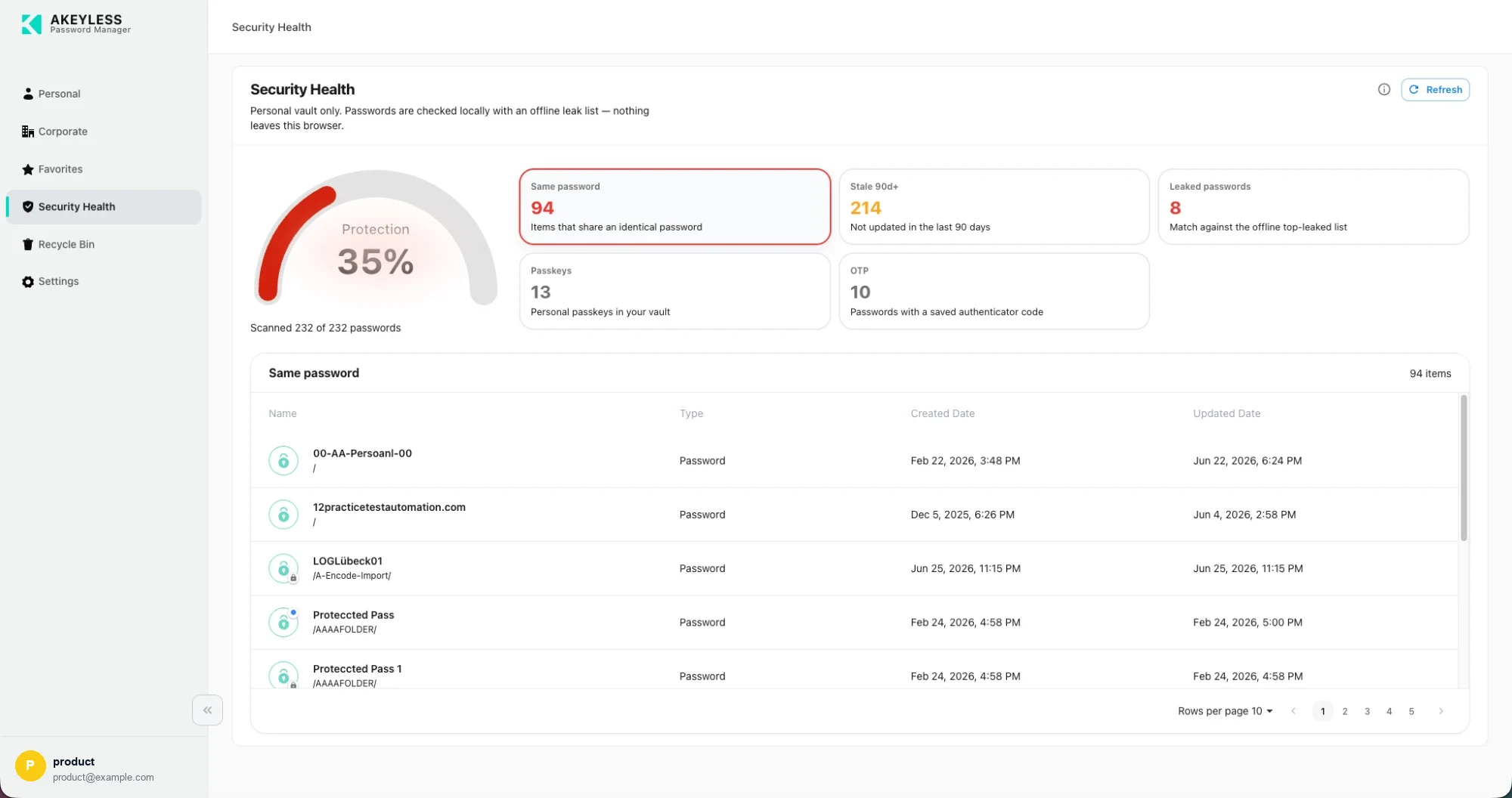Go to page 3 of results
The height and width of the screenshot is (798, 1512).
1367,711
